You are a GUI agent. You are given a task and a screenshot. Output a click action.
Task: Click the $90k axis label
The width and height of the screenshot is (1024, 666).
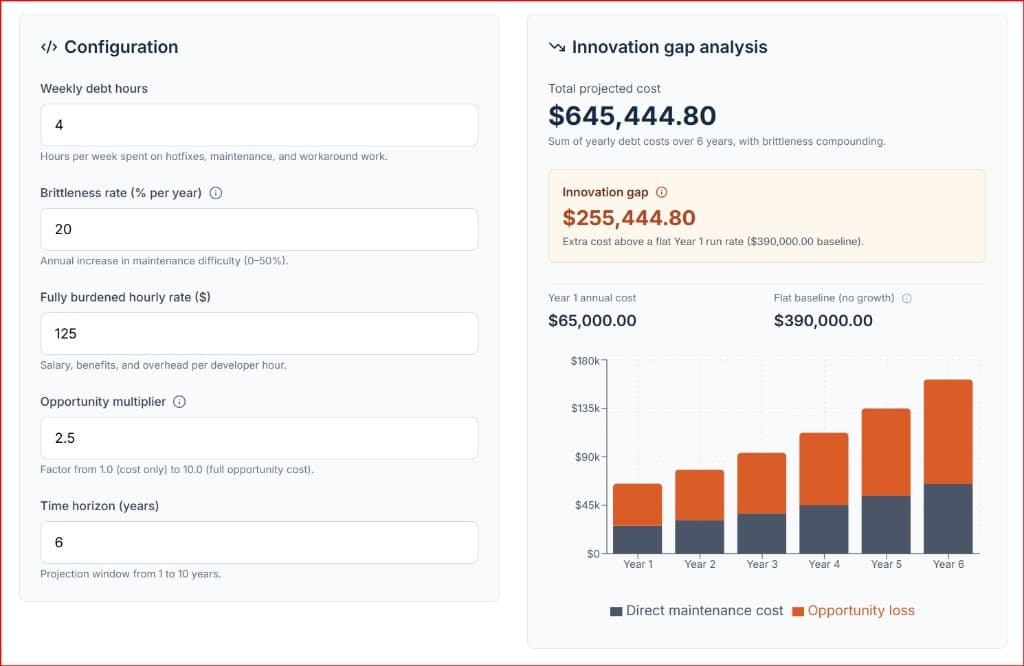click(x=587, y=457)
